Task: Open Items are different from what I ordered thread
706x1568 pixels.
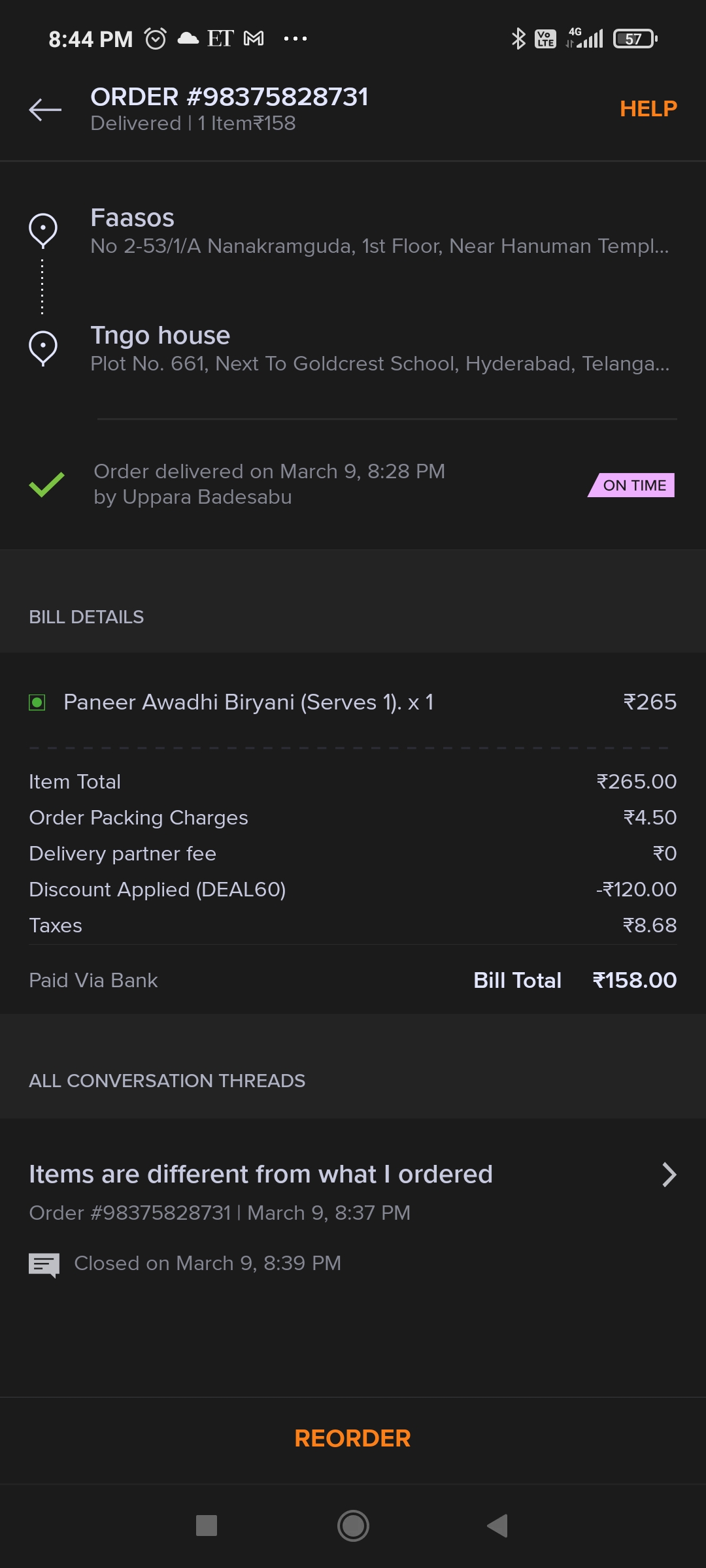Action: (x=261, y=1174)
